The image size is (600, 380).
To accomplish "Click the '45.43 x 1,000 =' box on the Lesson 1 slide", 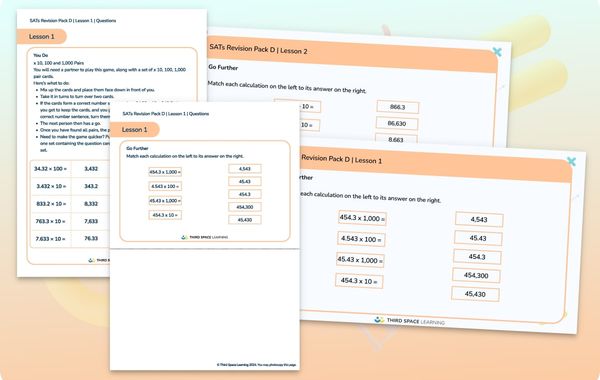I will pyautogui.click(x=360, y=260).
